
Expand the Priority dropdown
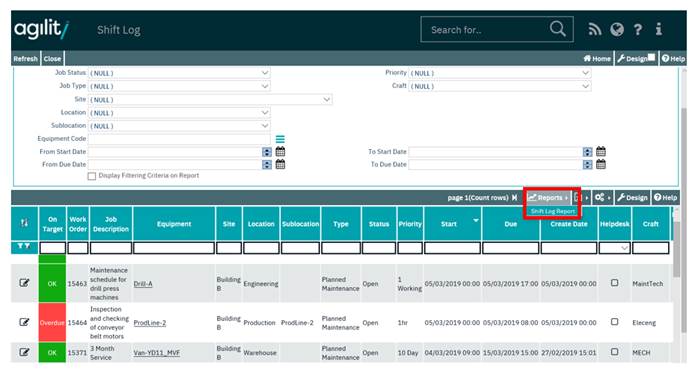tap(500, 73)
